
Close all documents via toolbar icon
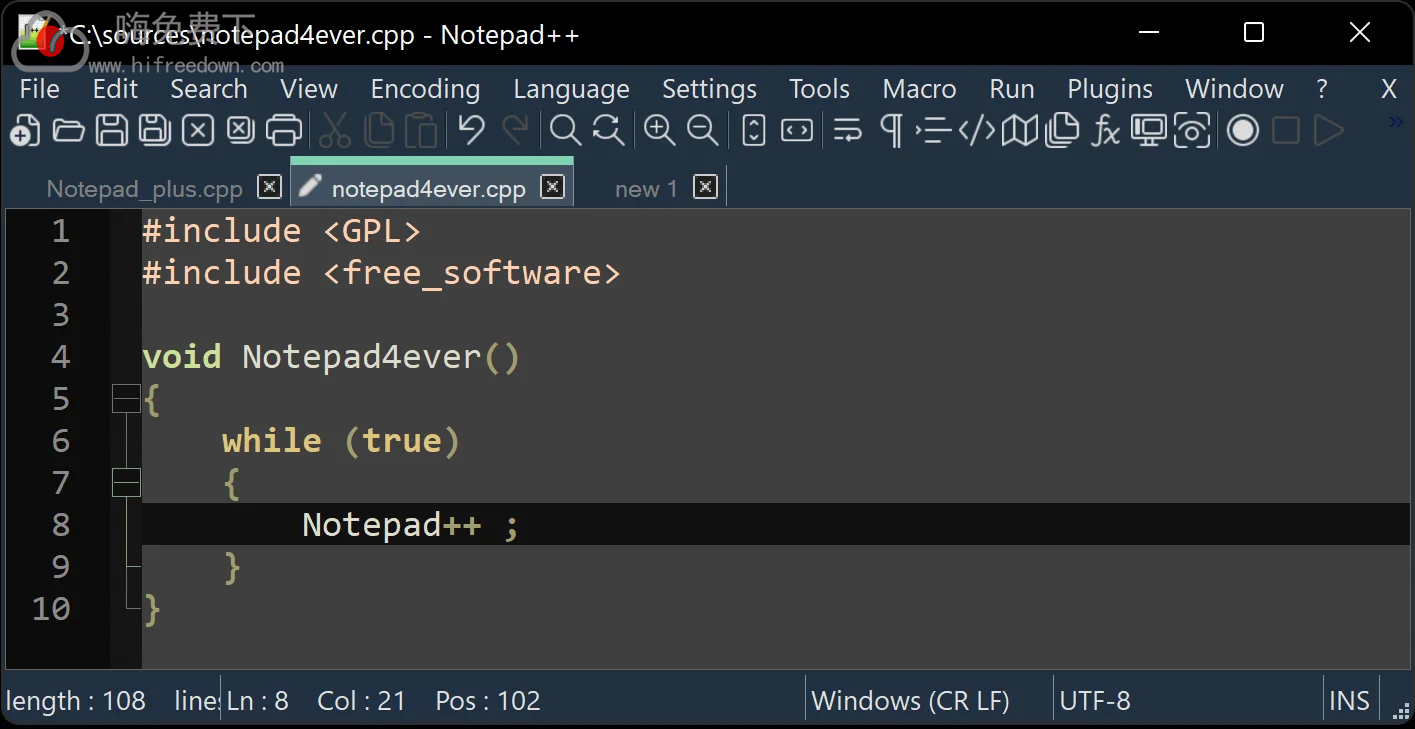(241, 130)
